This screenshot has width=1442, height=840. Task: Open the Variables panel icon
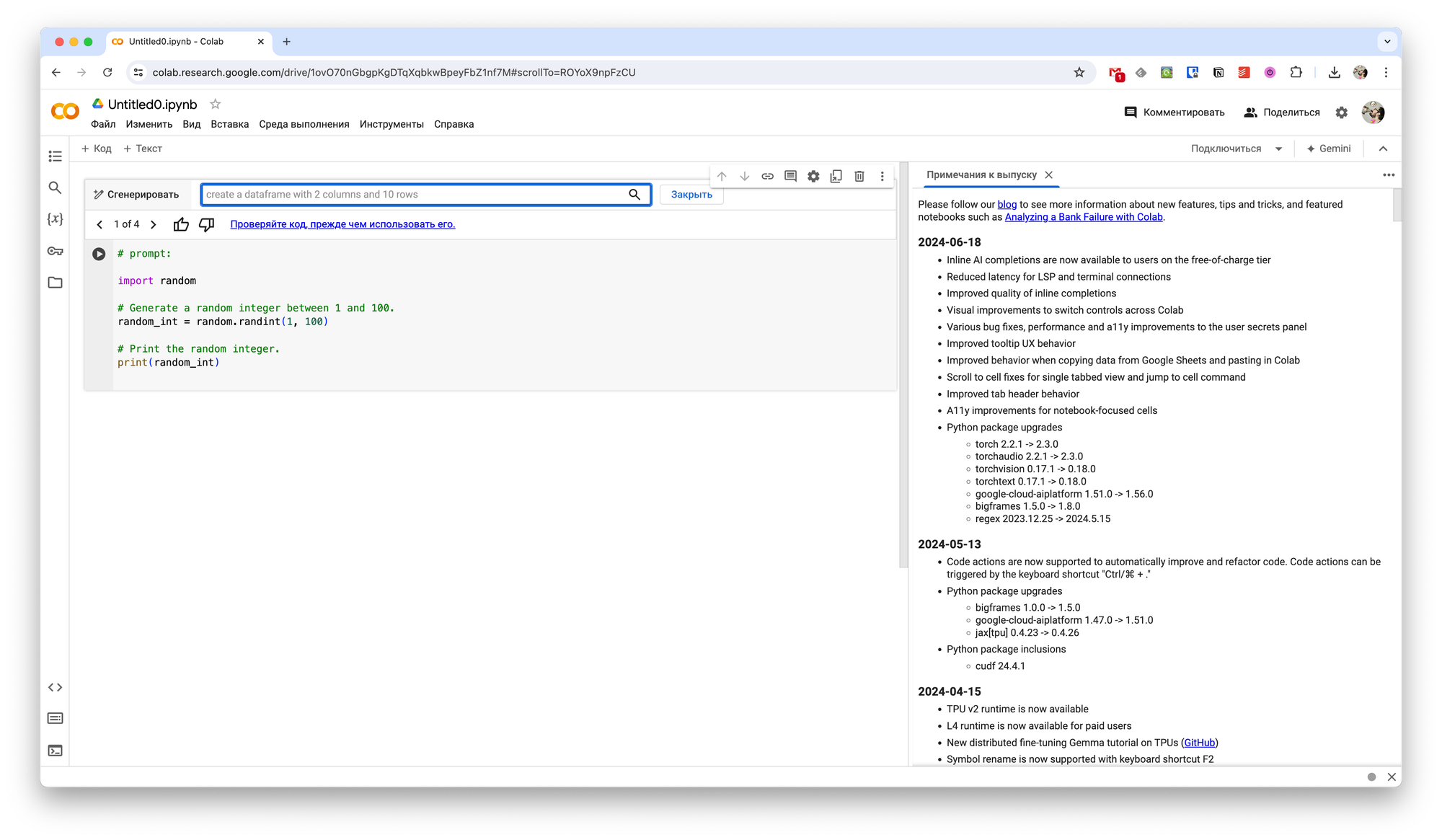[x=55, y=218]
